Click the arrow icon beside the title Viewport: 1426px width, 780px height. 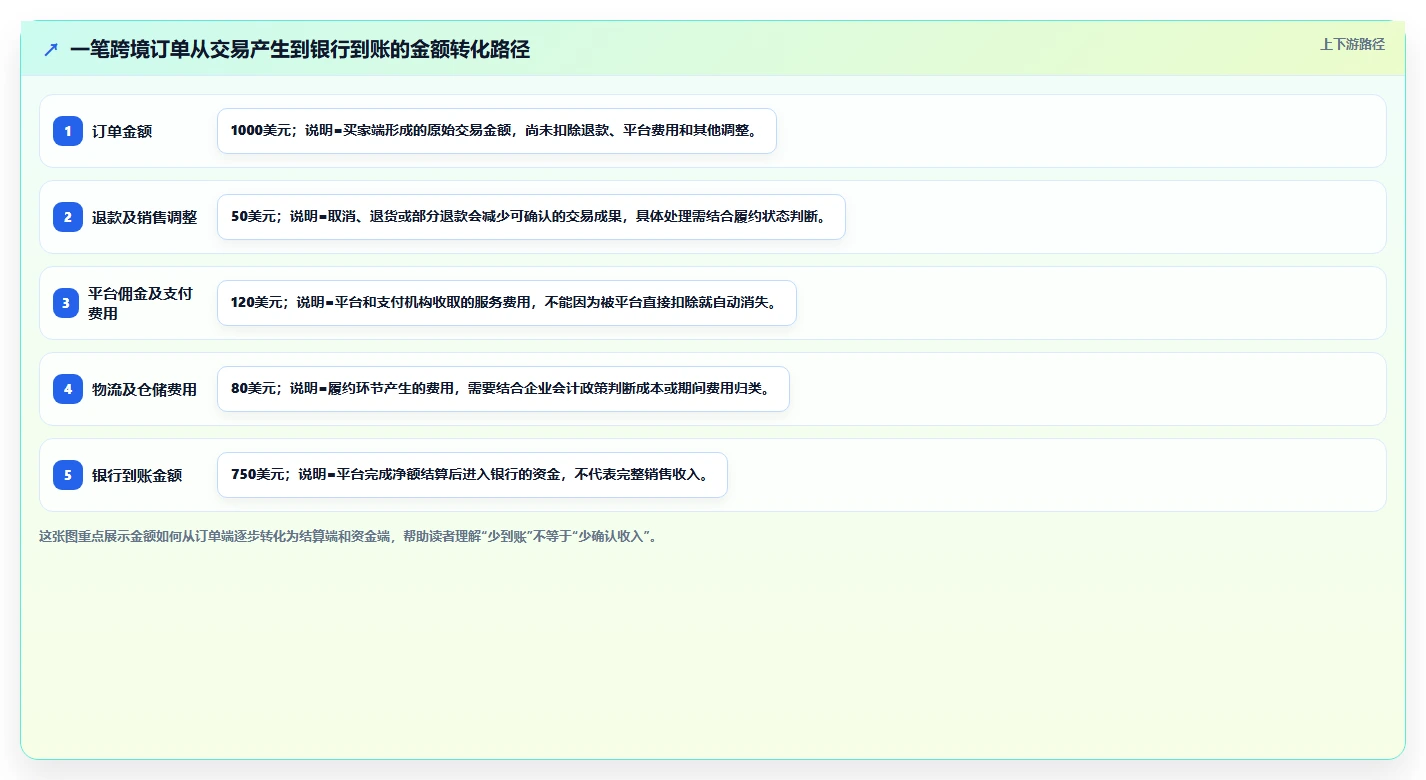[x=51, y=50]
